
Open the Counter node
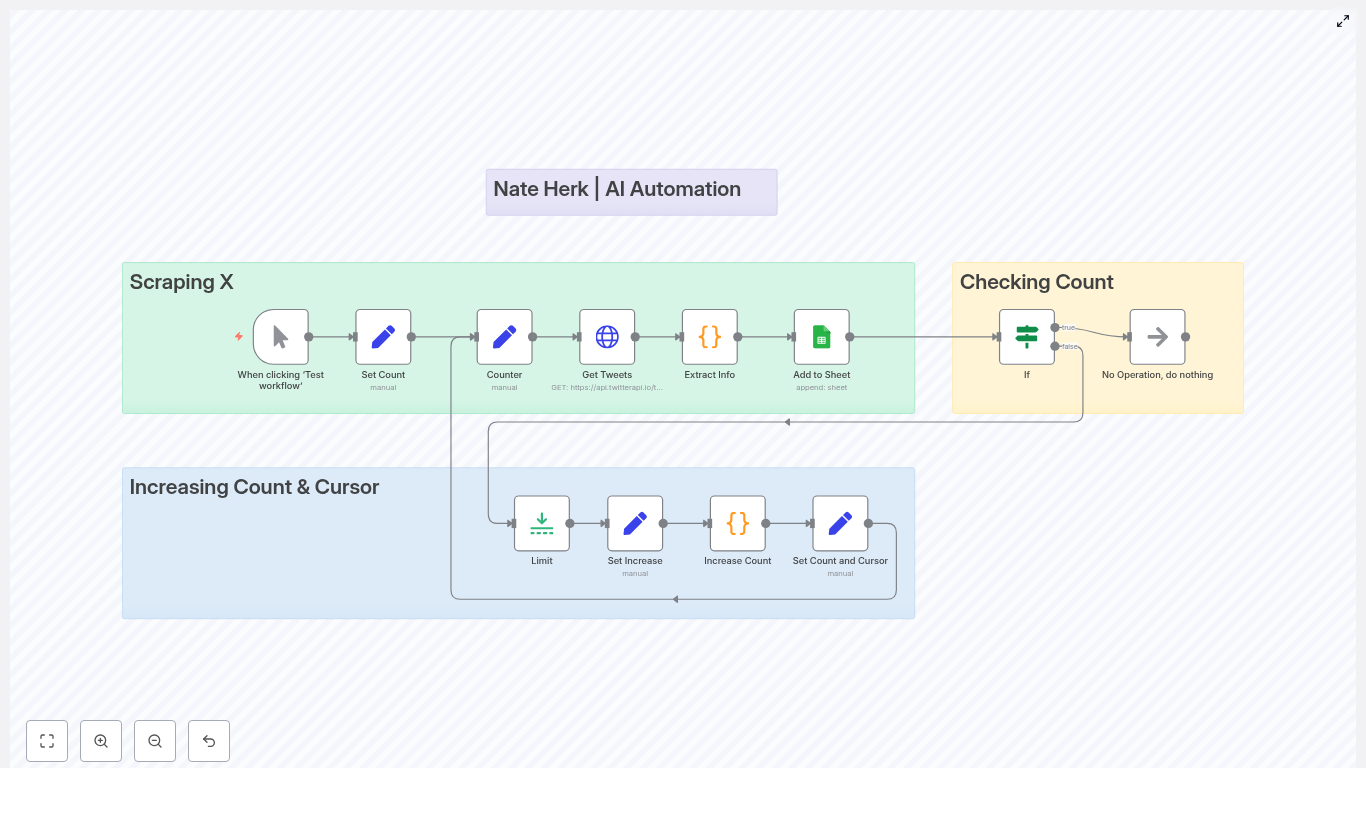pos(504,337)
